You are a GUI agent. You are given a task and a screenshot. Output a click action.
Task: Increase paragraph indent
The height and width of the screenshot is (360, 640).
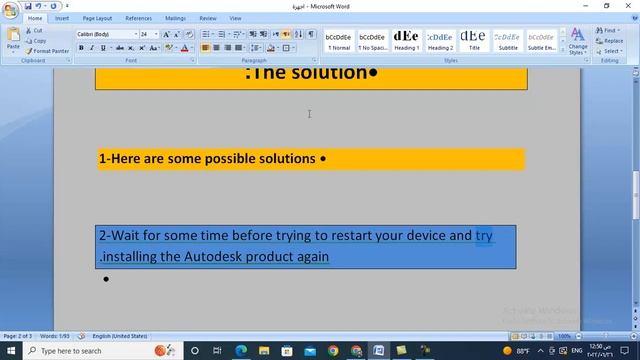[x=264, y=34]
